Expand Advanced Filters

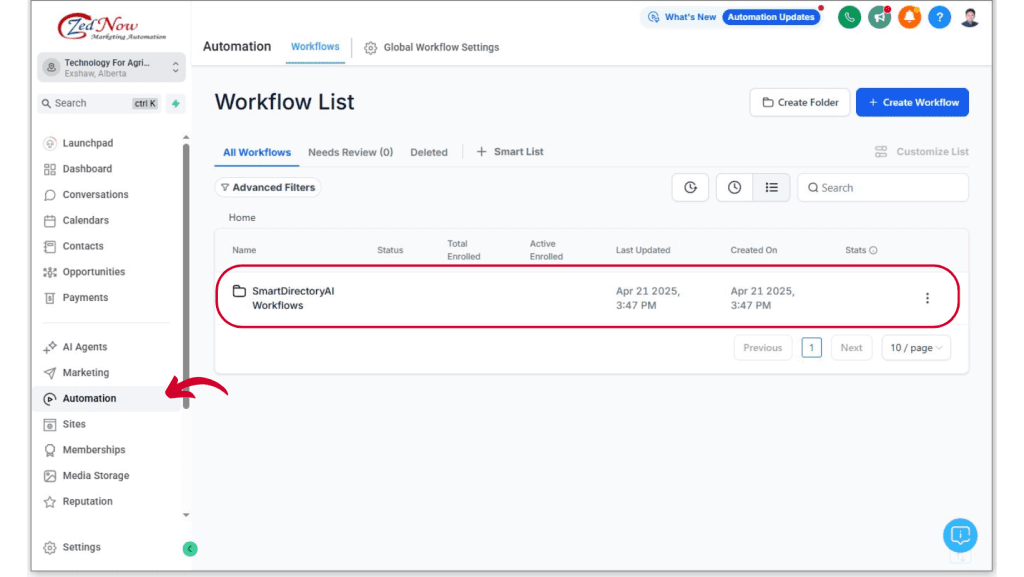point(267,187)
